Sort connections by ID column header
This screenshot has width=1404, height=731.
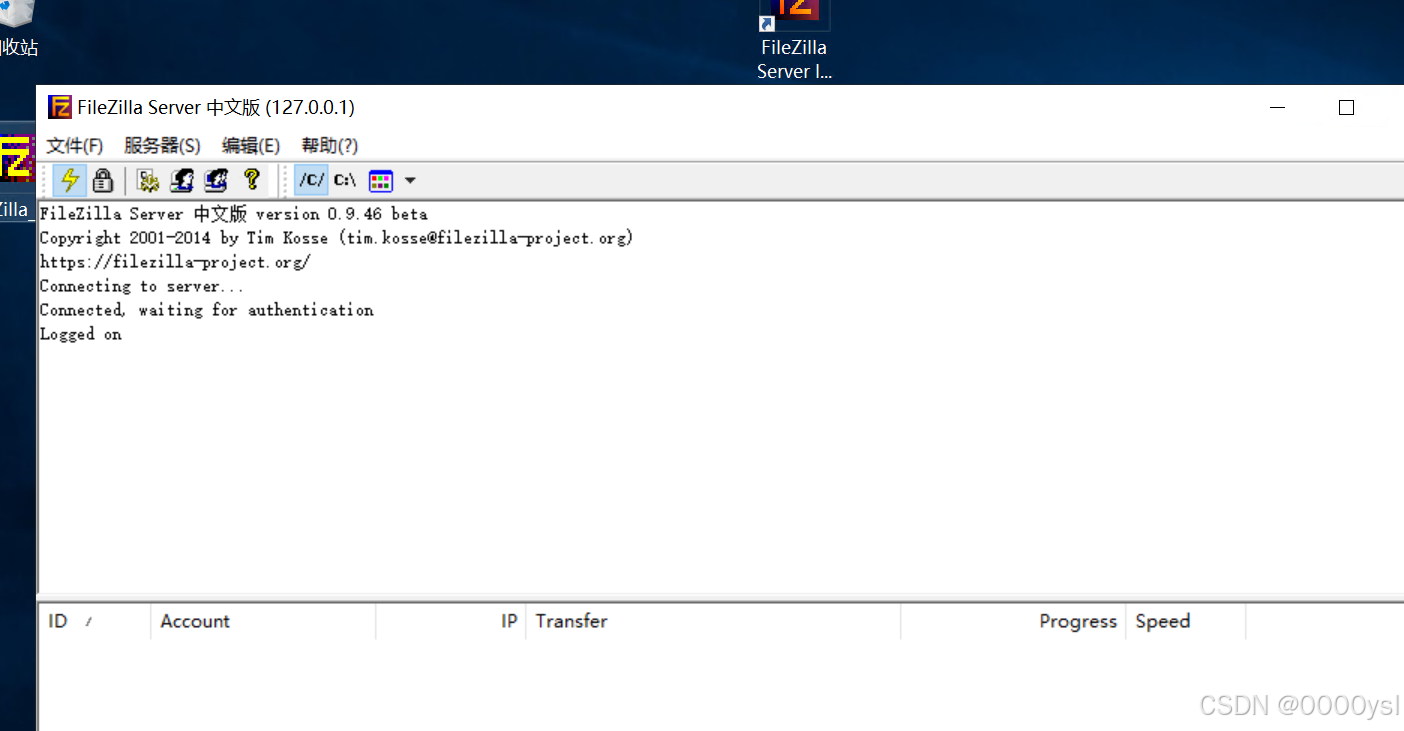click(94, 621)
